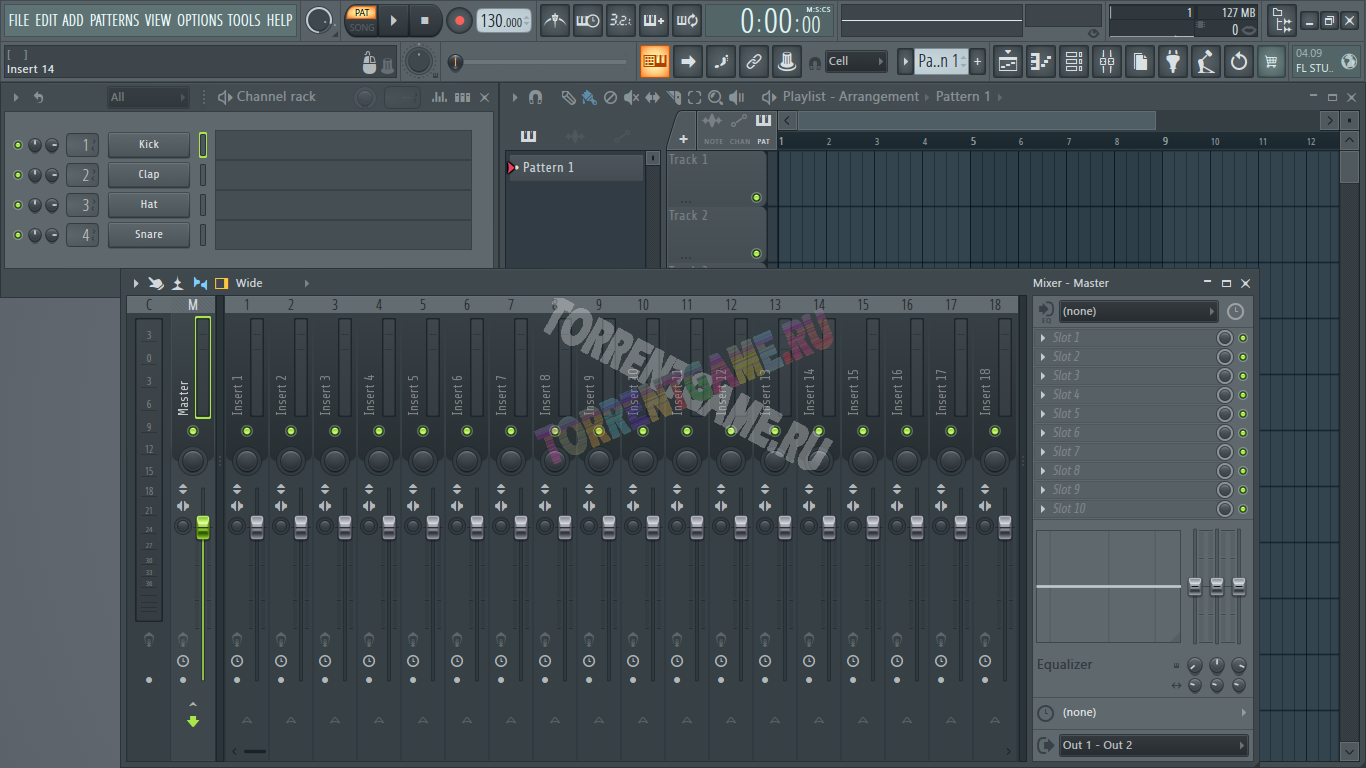The height and width of the screenshot is (768, 1366).
Task: Select the Zoom tool in playlist toolbar
Action: 715,97
